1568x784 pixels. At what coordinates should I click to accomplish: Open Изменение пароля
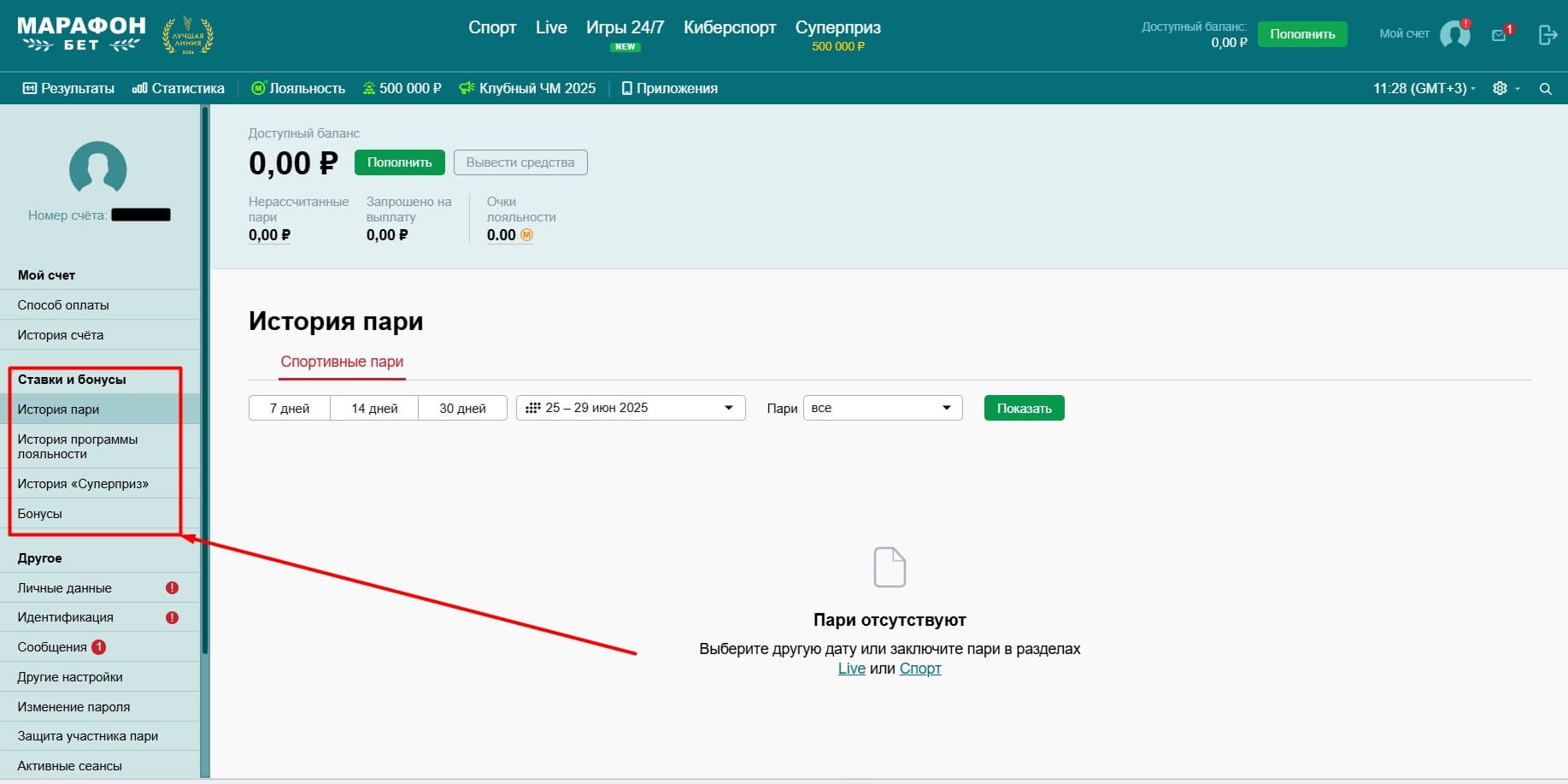click(x=100, y=707)
